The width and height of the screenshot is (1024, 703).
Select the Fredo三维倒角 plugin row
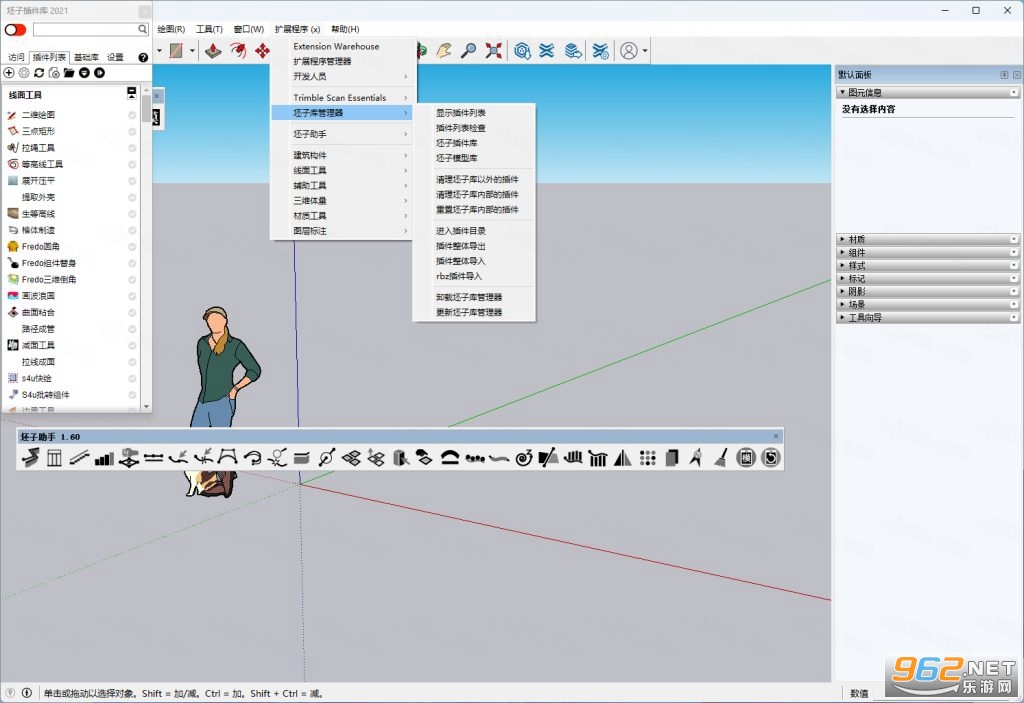pos(72,280)
